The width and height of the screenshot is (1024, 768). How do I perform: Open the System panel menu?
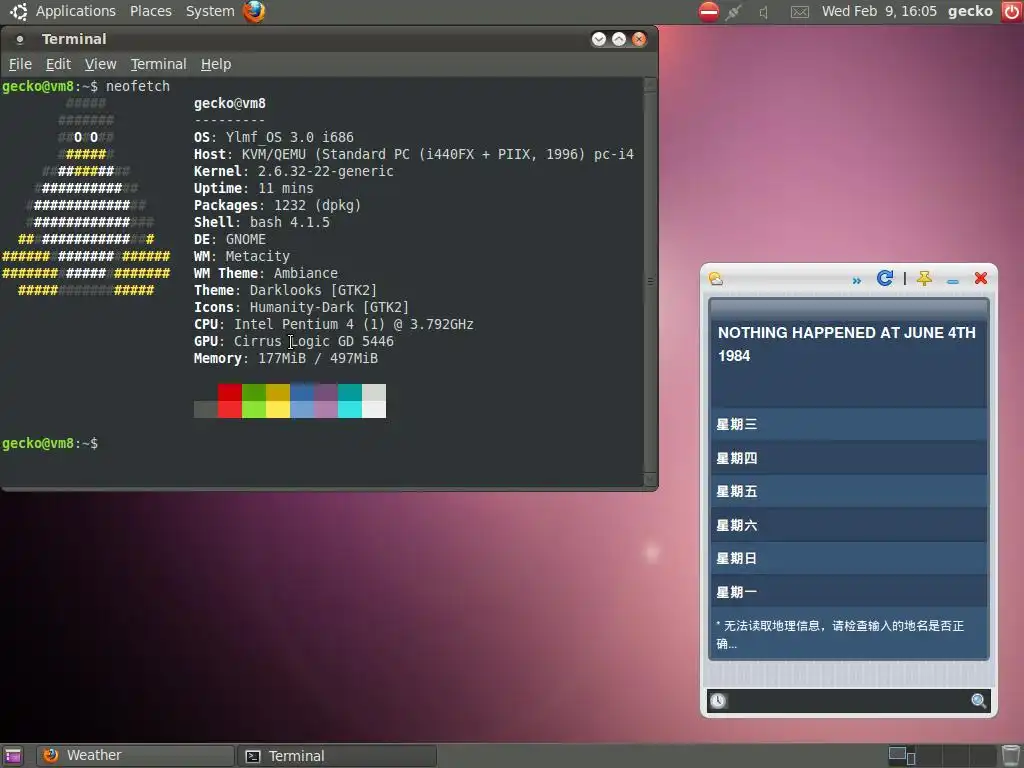coord(210,11)
